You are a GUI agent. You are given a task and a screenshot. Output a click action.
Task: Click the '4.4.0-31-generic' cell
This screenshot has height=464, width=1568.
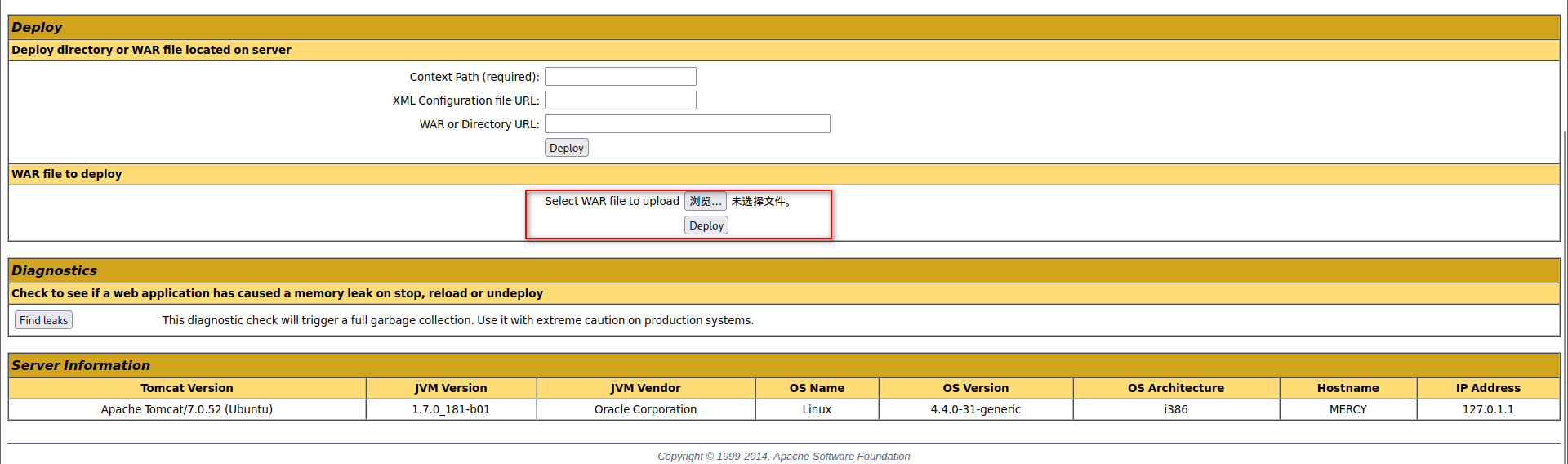[976, 409]
